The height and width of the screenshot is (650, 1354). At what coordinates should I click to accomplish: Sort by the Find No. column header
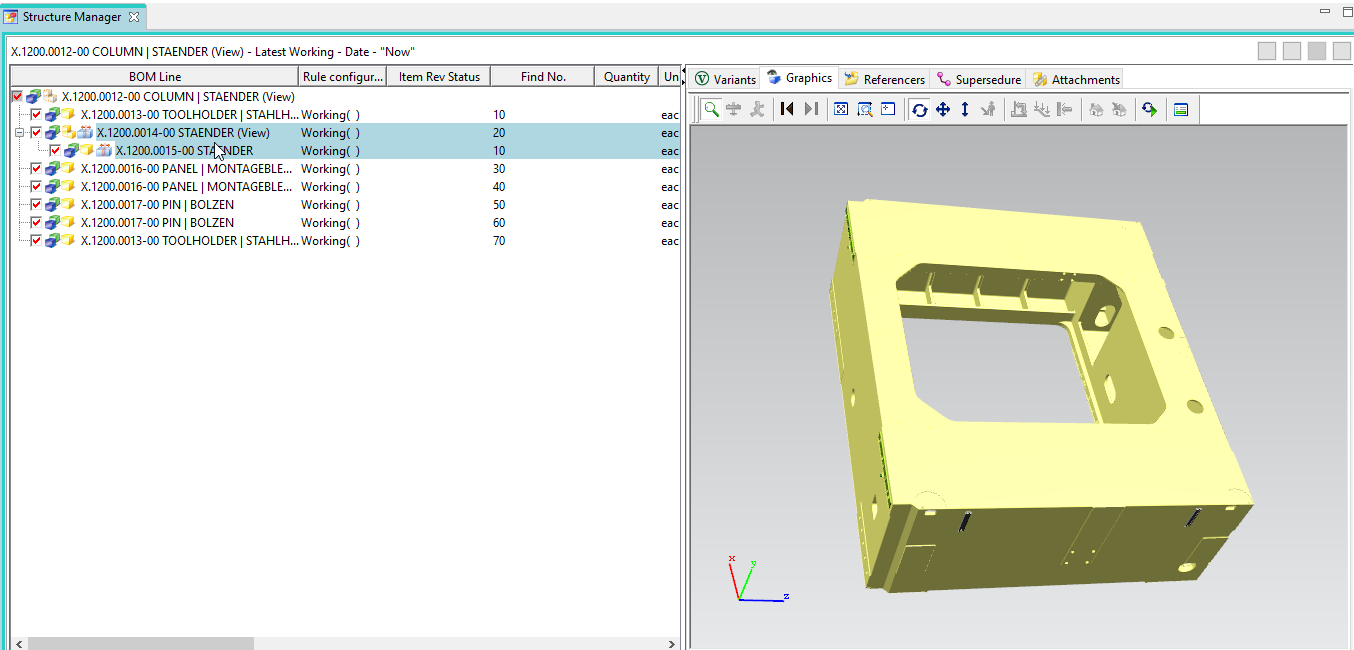[x=543, y=77]
